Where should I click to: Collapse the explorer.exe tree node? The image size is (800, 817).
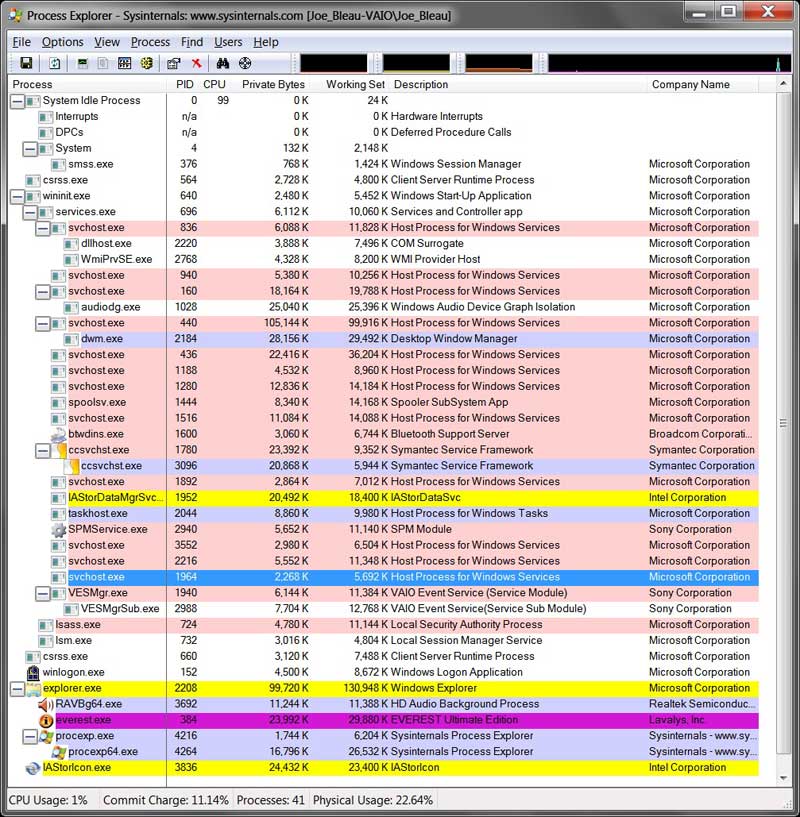[17, 689]
